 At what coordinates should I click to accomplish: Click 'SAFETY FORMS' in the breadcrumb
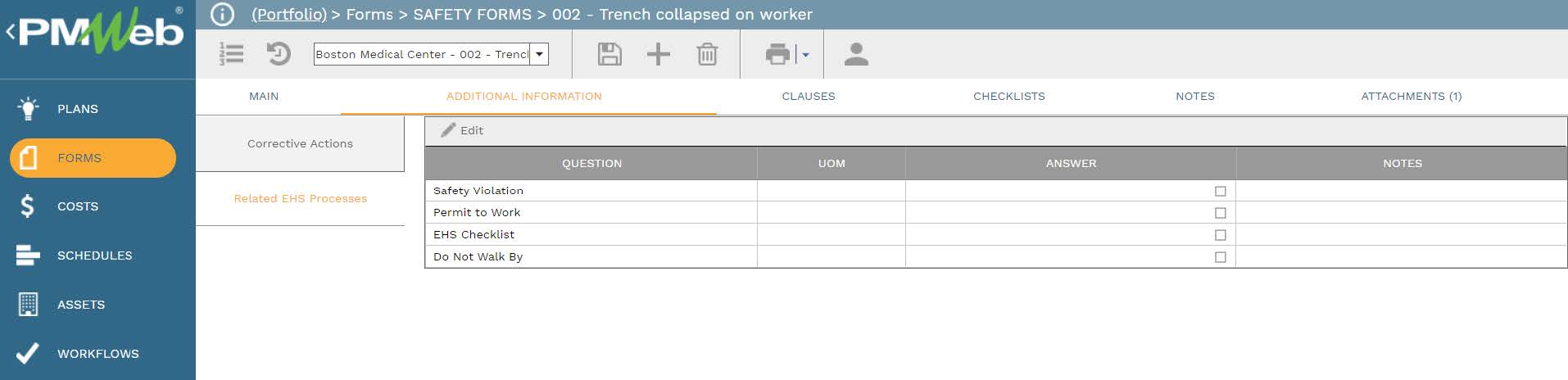coord(473,15)
